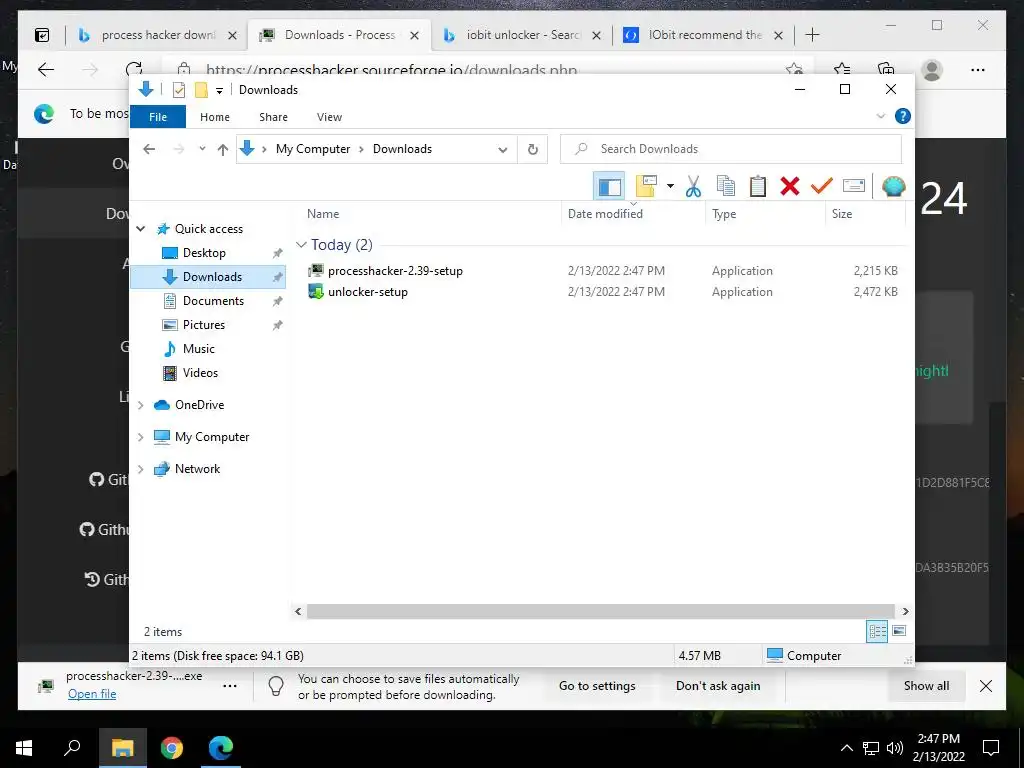The height and width of the screenshot is (768, 1024).
Task: Open the folder options toolbar icon
Action: [646, 186]
